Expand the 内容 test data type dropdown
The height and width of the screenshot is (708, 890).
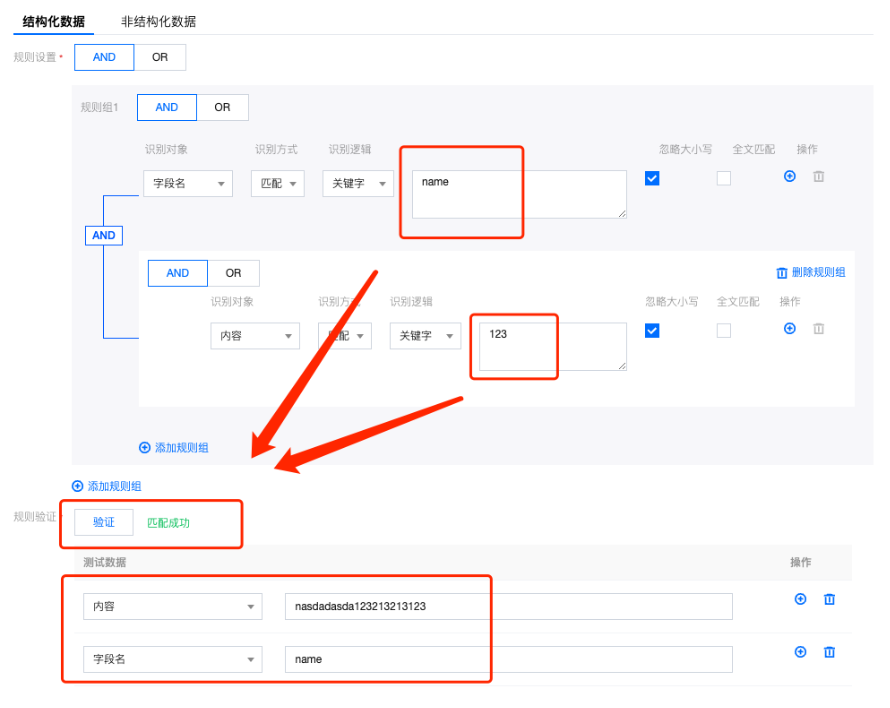[172, 606]
